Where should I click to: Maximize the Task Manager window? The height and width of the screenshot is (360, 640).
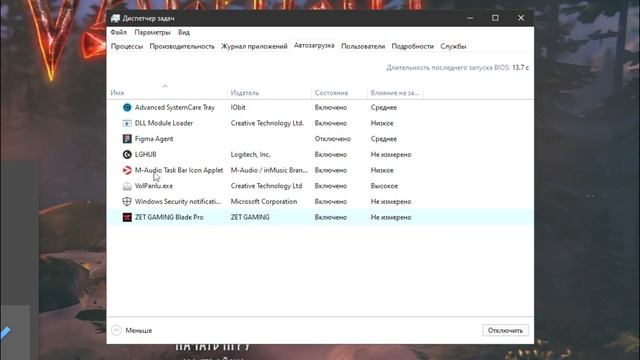point(495,18)
